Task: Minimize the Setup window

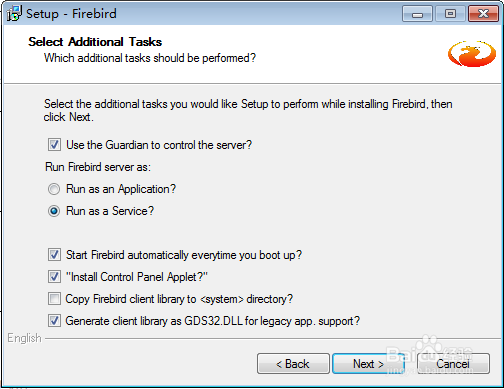Action: pyautogui.click(x=417, y=14)
